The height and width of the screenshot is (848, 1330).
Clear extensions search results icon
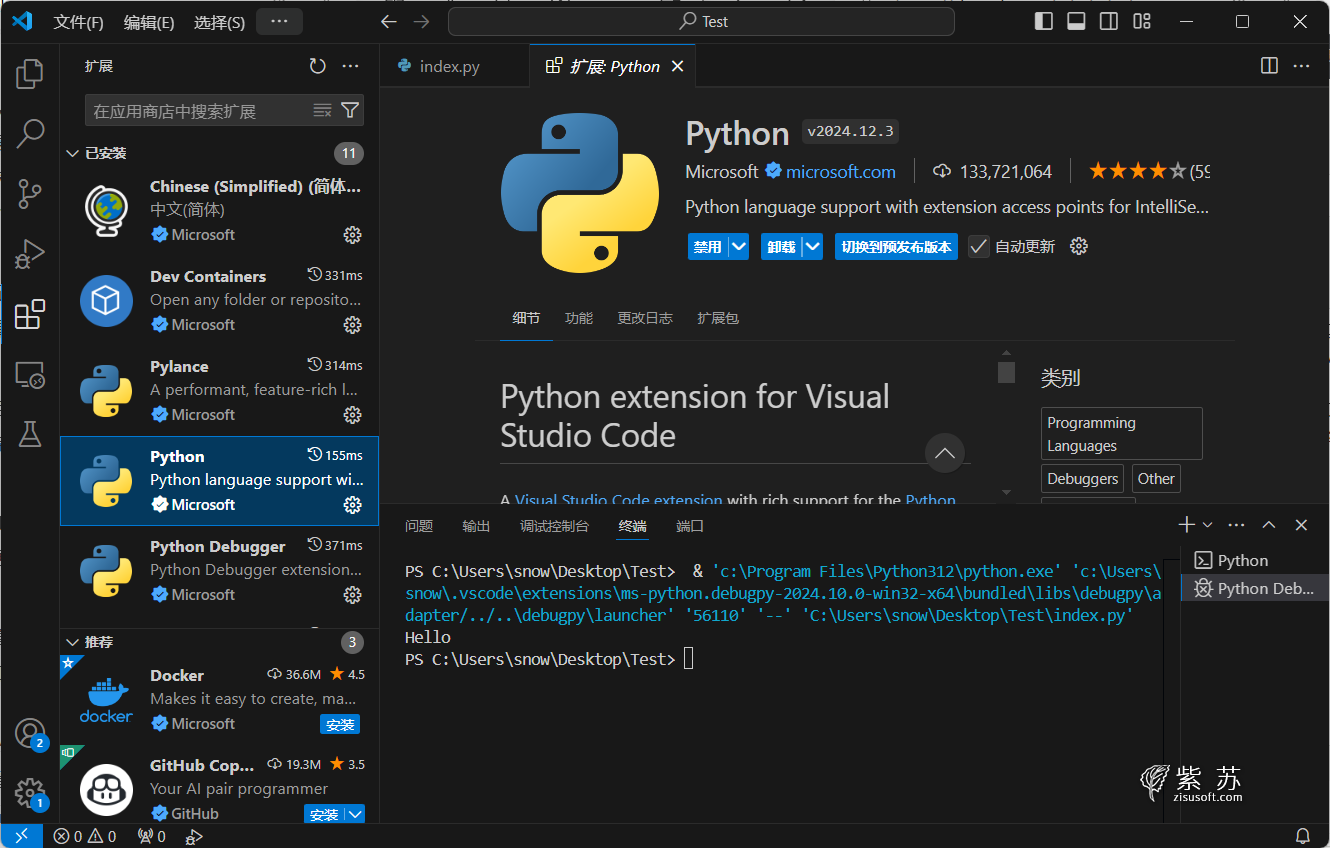tap(322, 110)
